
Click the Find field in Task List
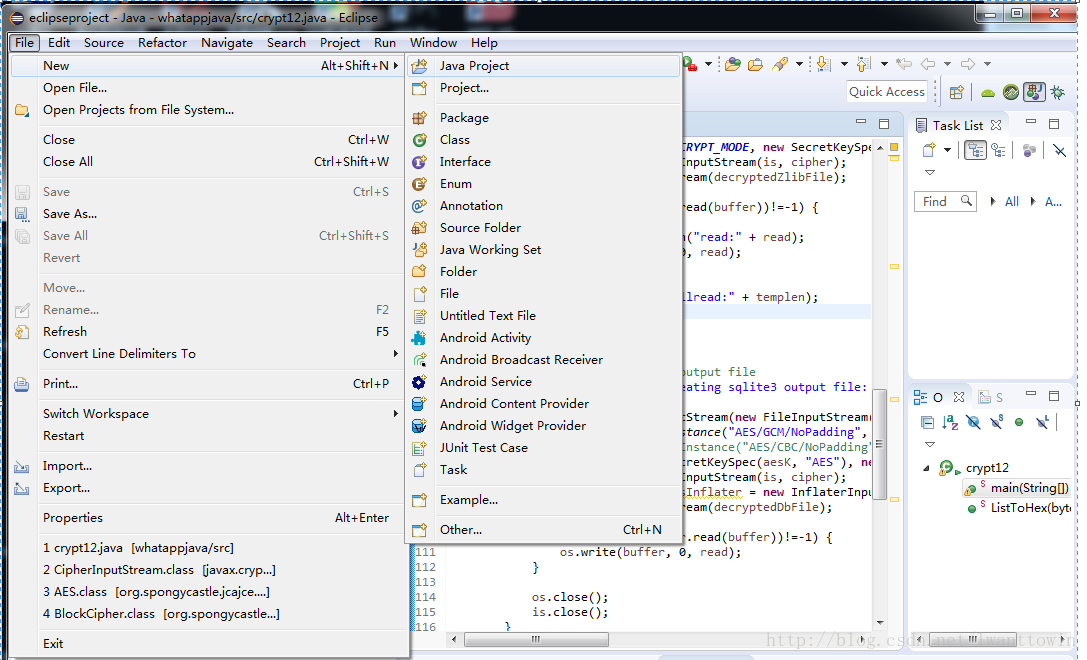coord(945,201)
